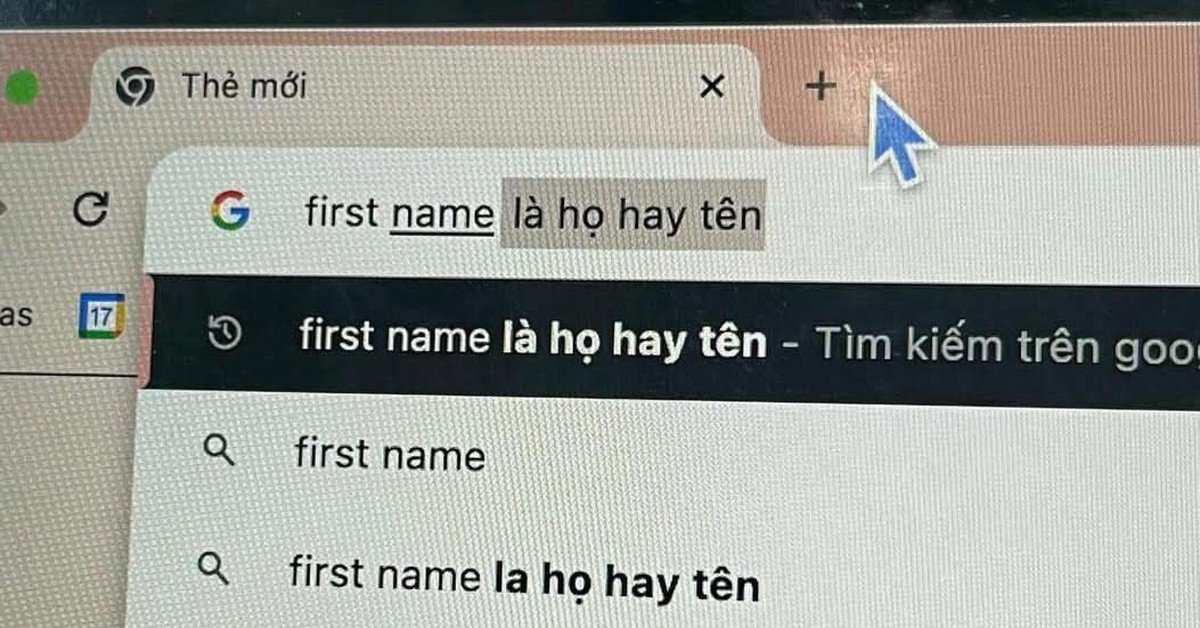Open a new tab with plus button
Image resolution: width=1200 pixels, height=628 pixels.
820,86
